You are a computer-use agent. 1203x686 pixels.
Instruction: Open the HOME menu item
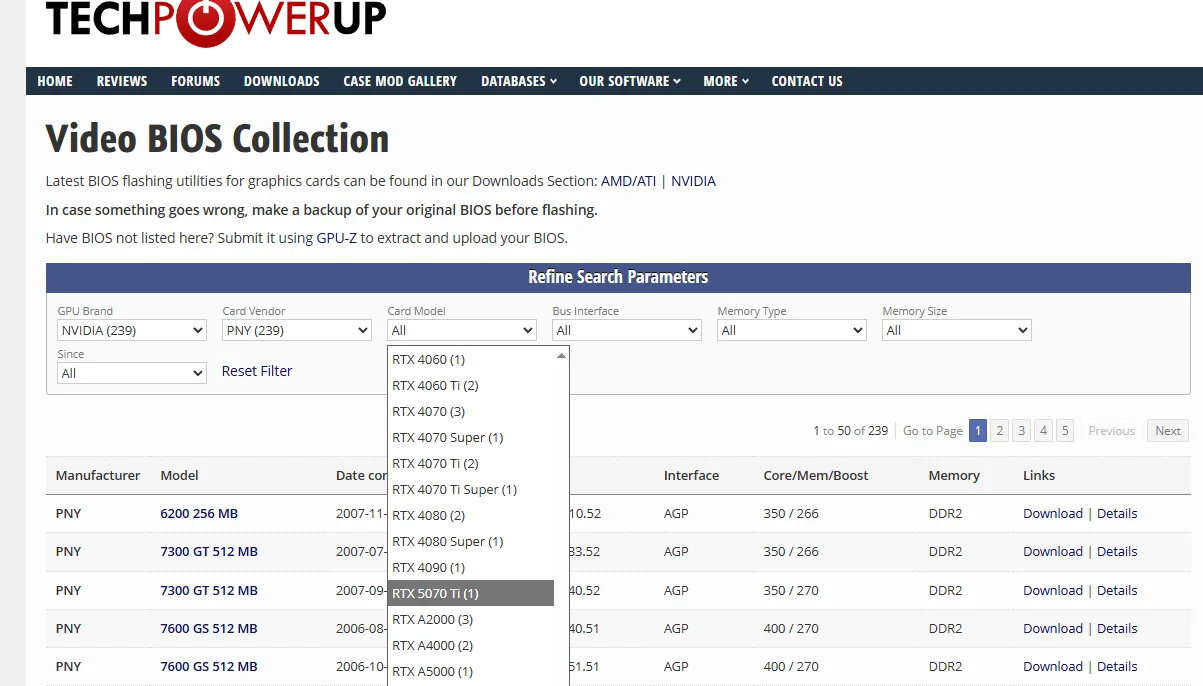tap(55, 81)
